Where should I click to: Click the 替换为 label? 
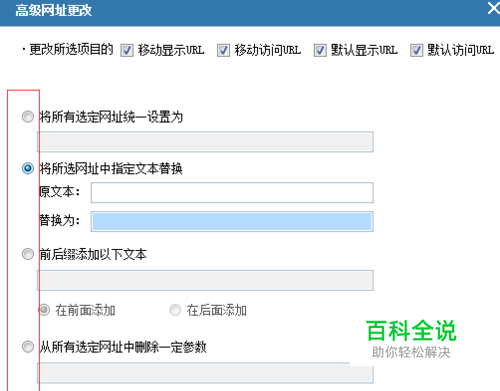(60, 220)
